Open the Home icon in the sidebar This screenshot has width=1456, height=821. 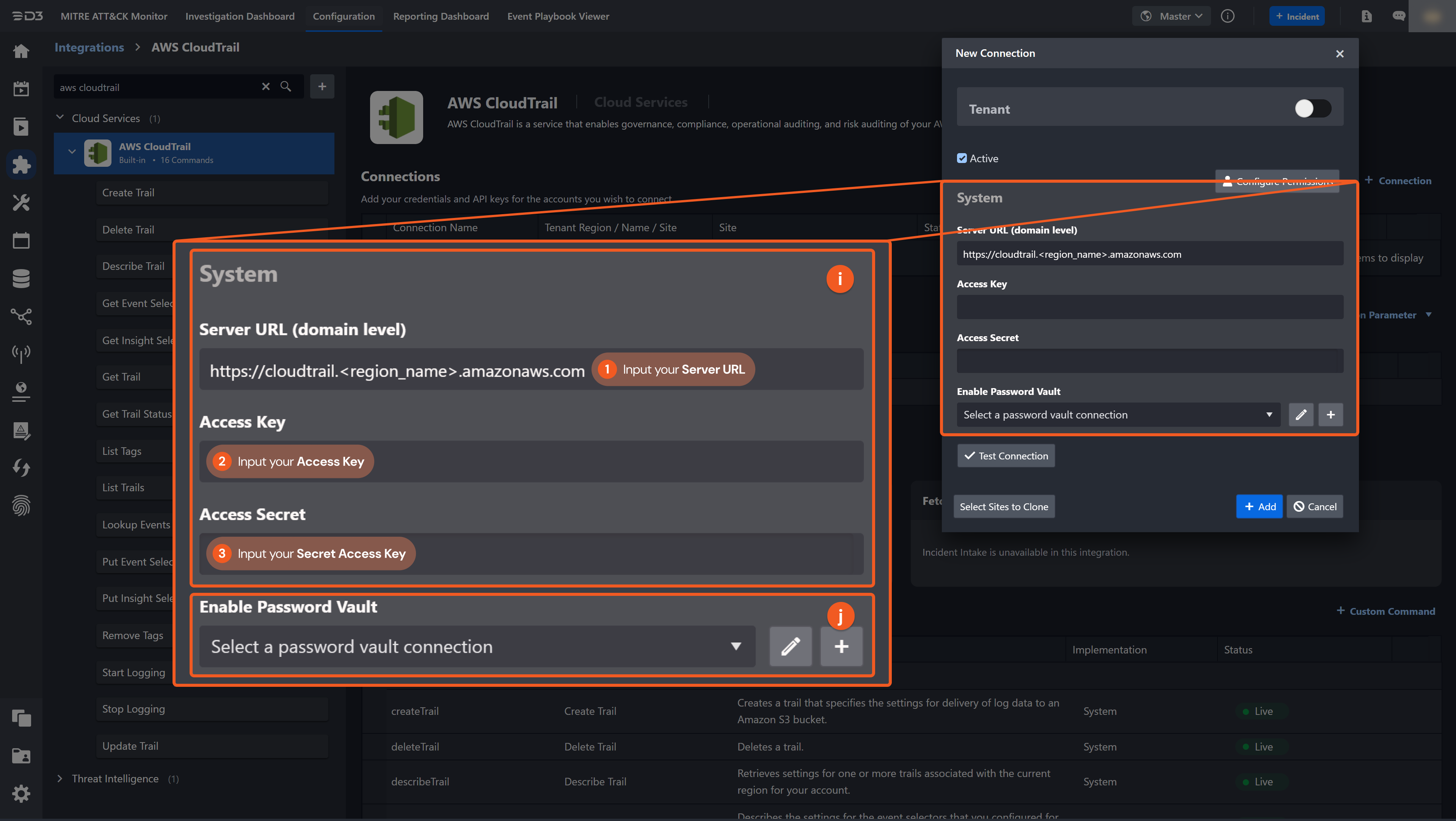[21, 51]
